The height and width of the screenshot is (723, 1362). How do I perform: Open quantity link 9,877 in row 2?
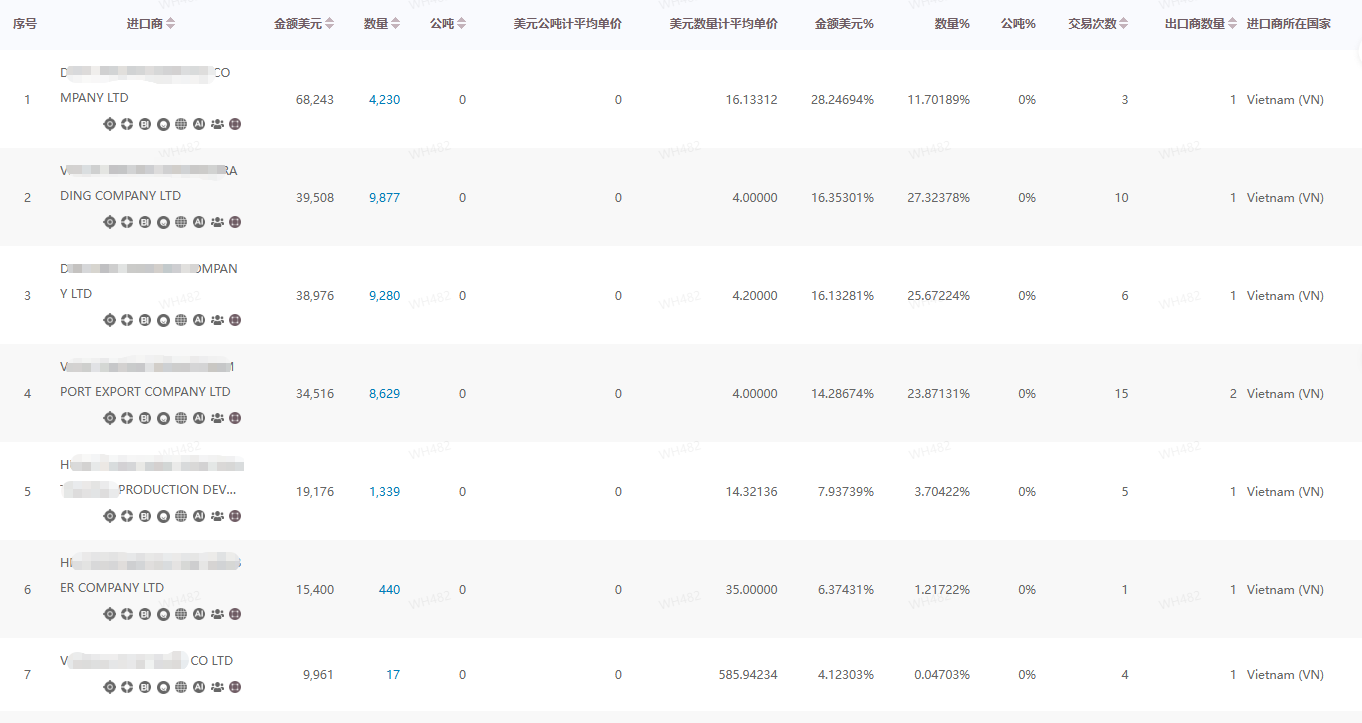(384, 198)
